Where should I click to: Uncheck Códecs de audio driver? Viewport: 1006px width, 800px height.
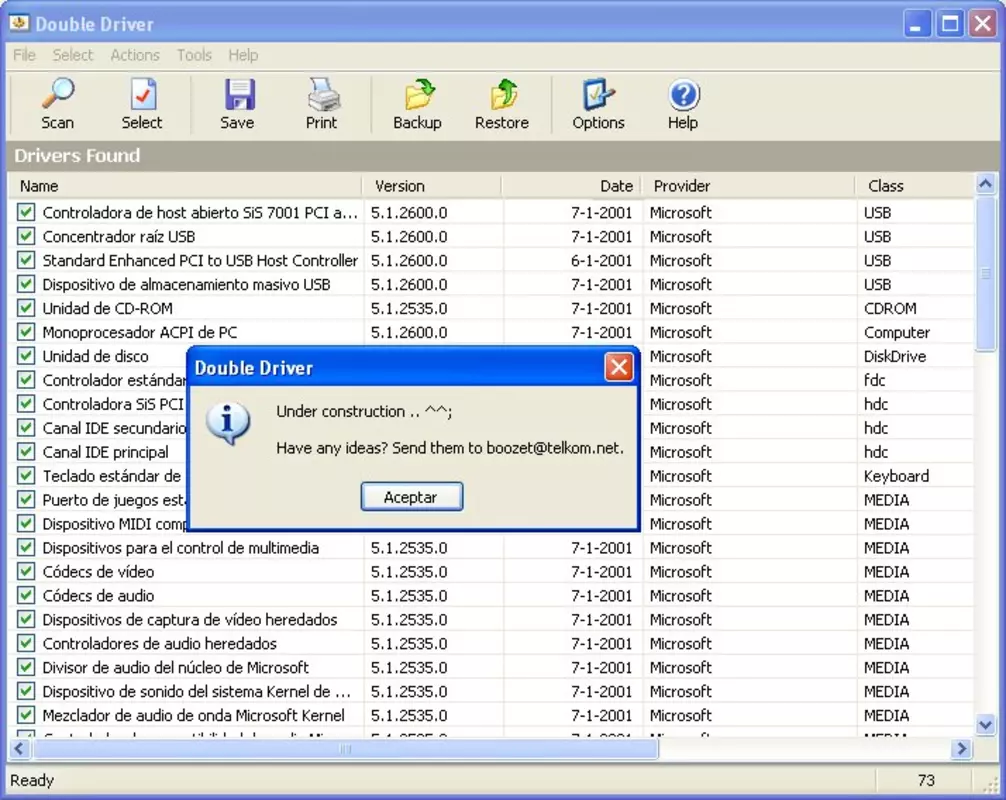tap(26, 595)
